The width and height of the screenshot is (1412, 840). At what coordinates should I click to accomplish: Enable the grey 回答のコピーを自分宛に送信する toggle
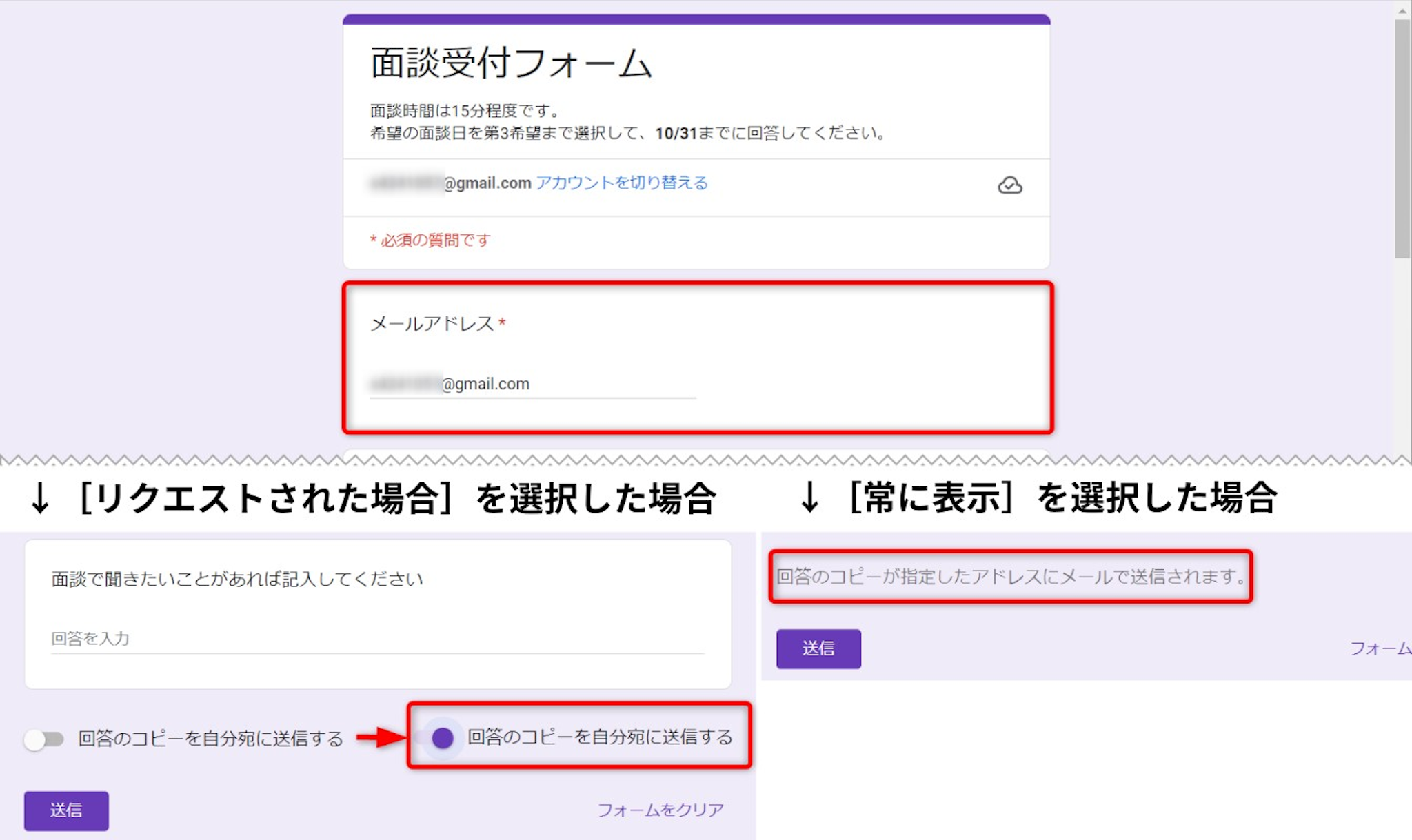point(43,739)
